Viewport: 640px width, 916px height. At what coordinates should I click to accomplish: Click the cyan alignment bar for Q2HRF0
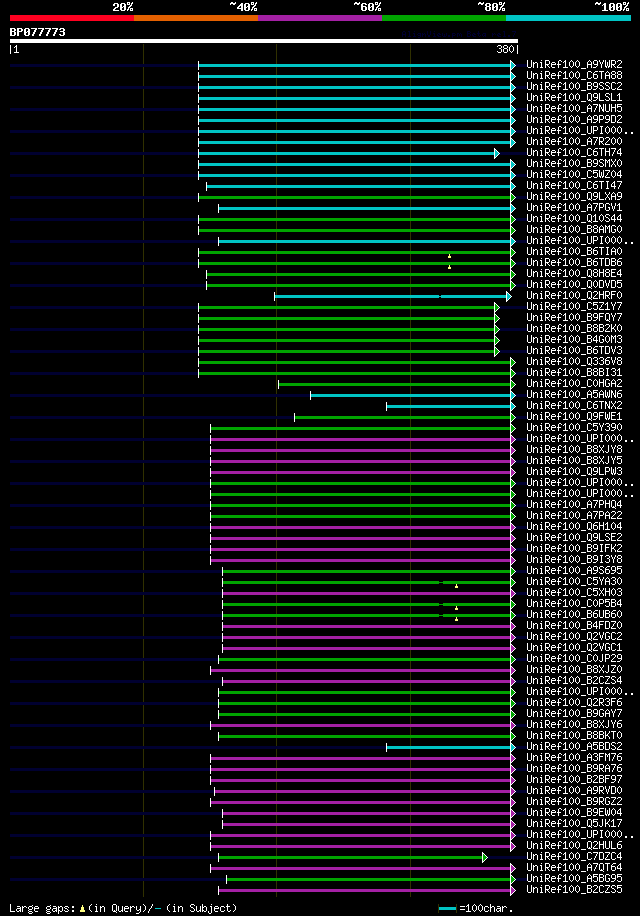coord(392,297)
